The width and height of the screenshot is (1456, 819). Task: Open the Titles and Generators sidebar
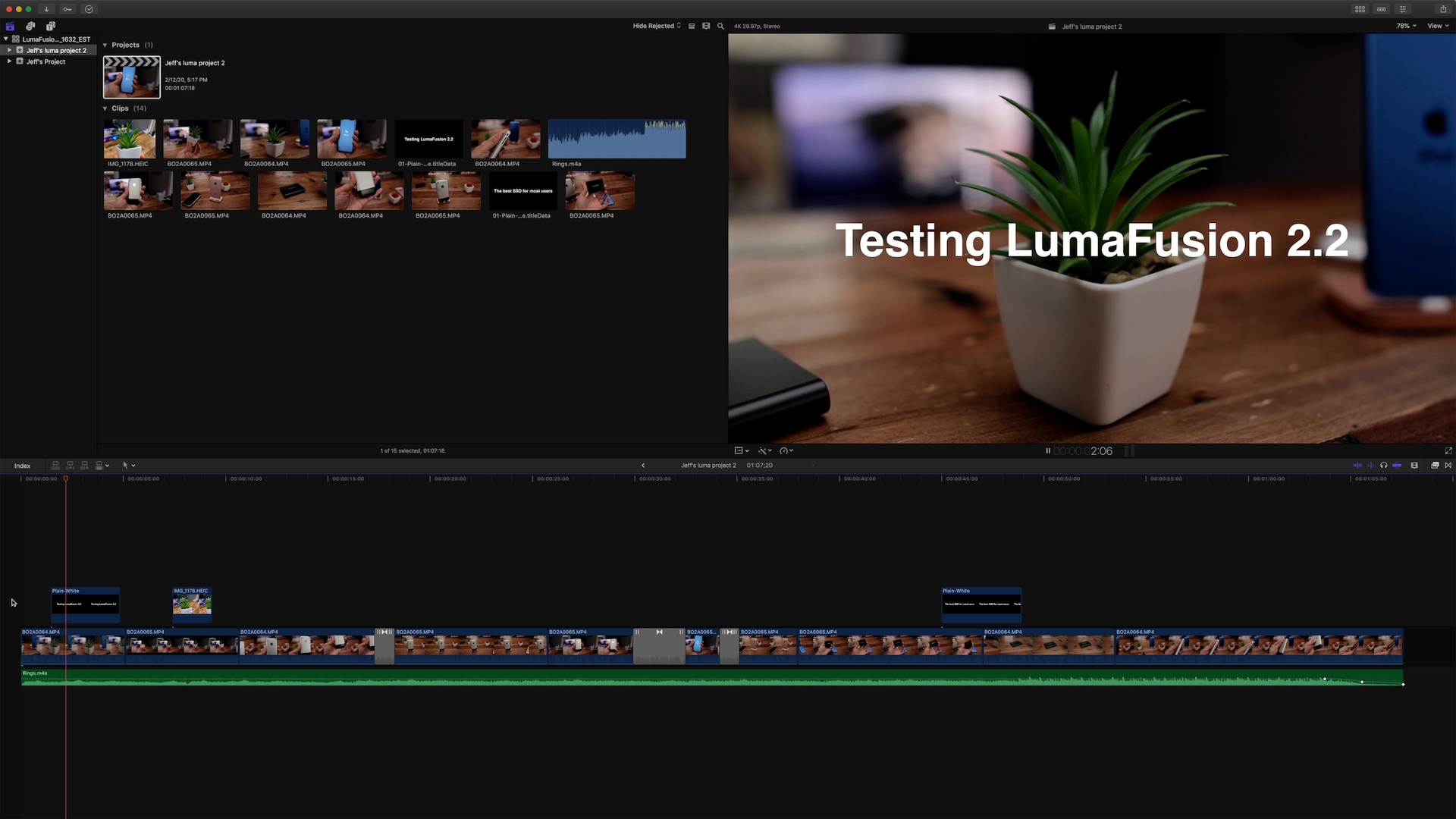[x=51, y=26]
